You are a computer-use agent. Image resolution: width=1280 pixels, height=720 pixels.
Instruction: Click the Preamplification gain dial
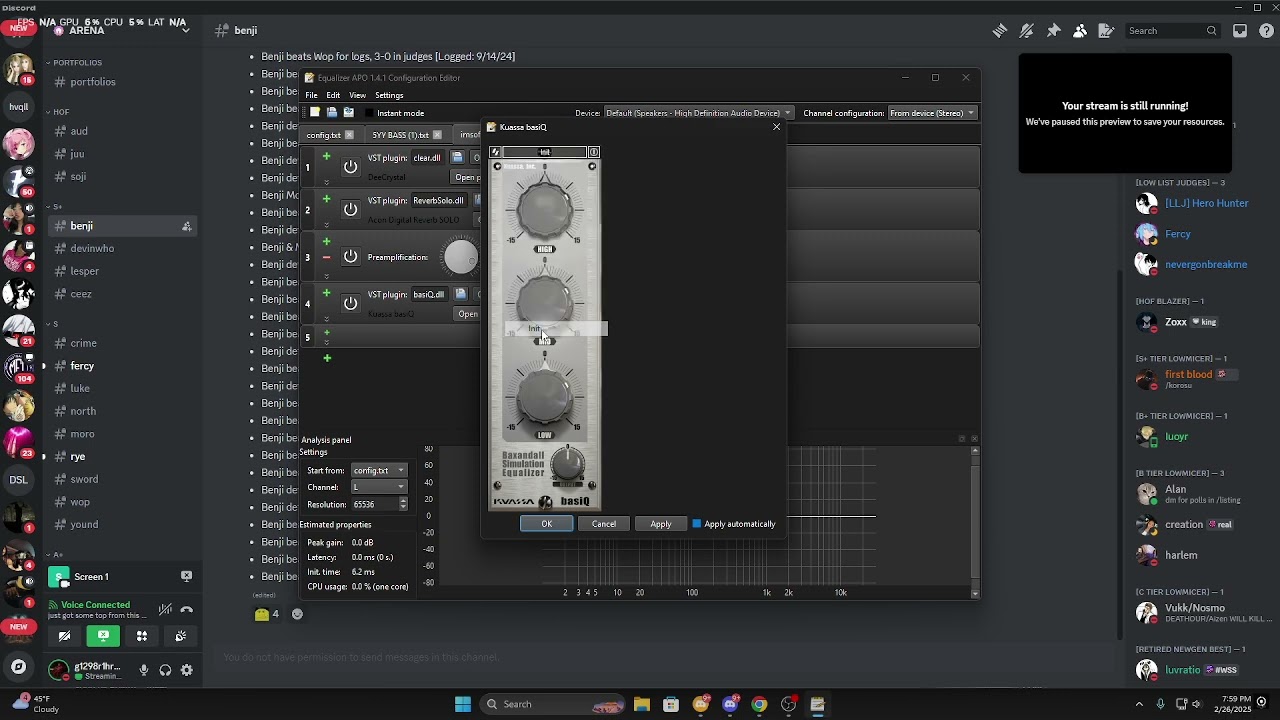(461, 257)
